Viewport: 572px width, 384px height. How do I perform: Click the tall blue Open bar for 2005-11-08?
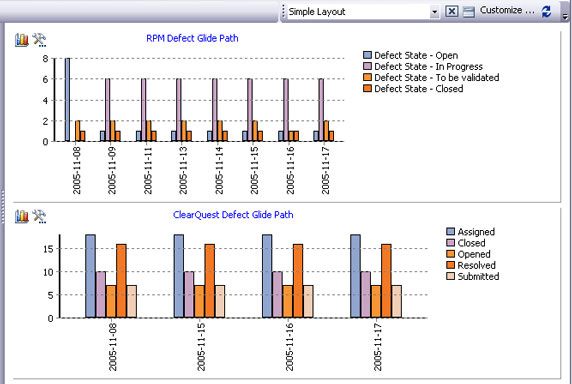pos(67,100)
